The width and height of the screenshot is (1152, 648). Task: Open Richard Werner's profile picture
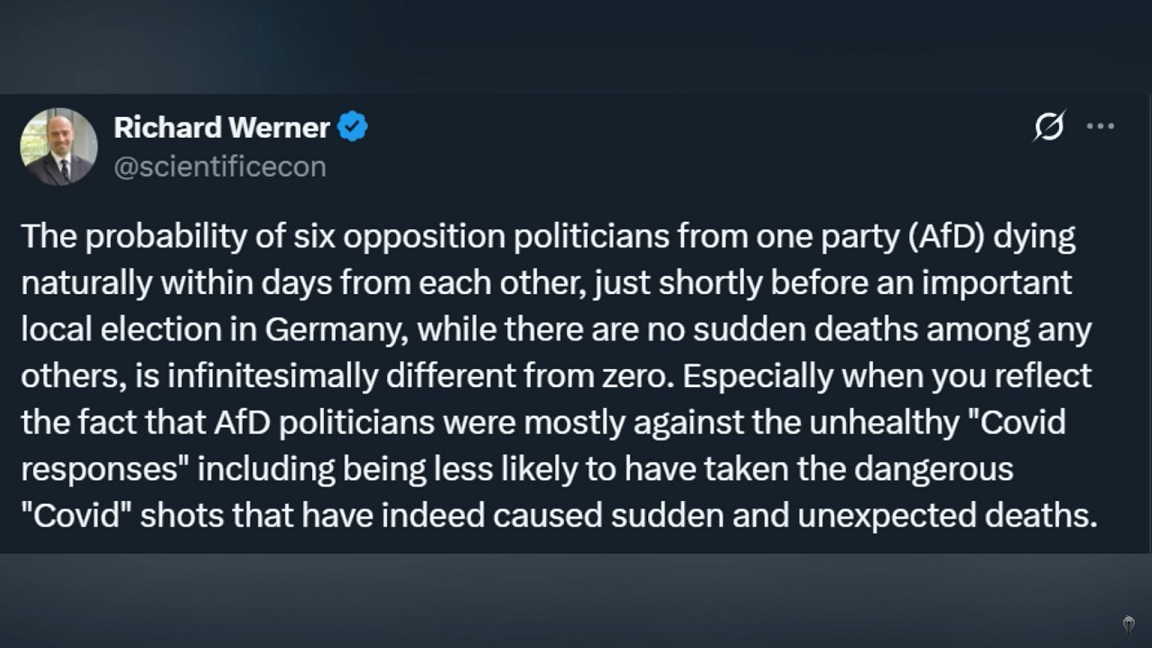[x=59, y=146]
